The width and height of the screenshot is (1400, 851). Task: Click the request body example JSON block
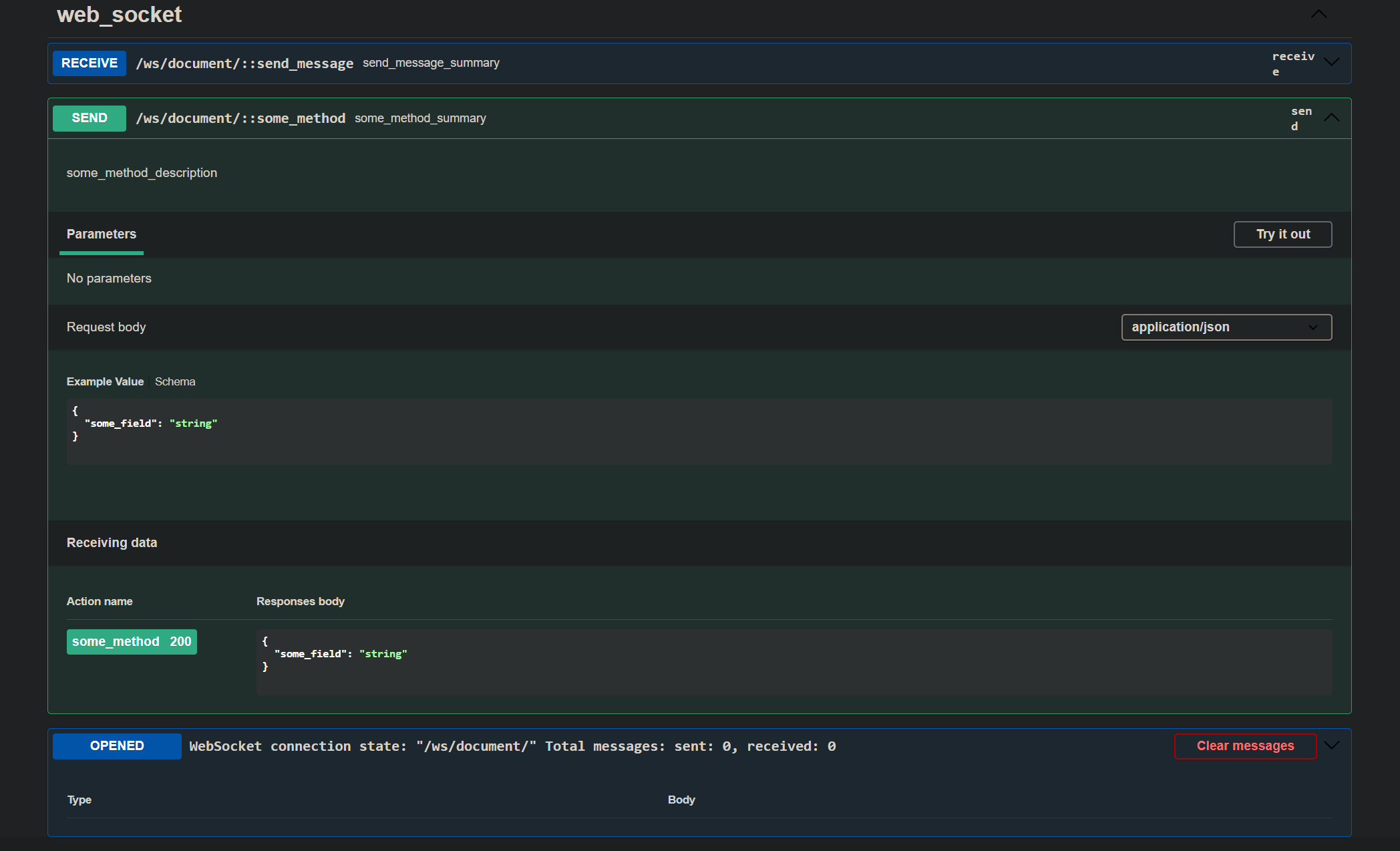click(x=699, y=432)
